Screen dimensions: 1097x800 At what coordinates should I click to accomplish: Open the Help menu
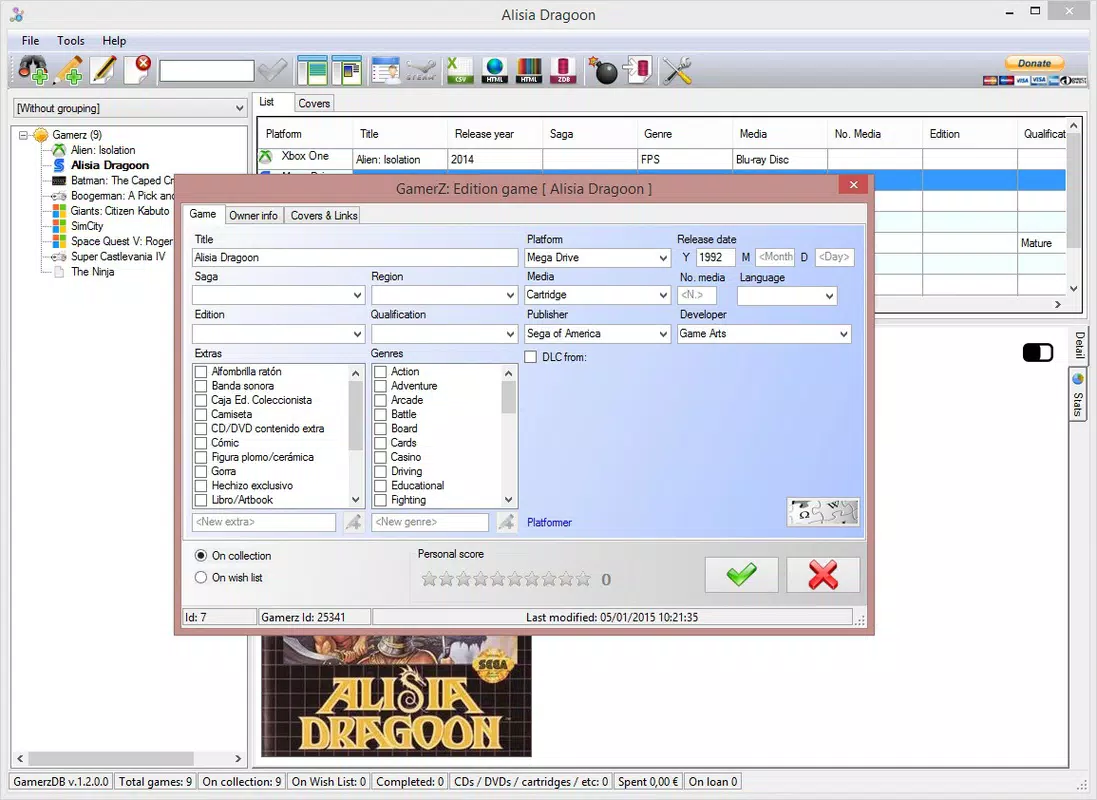coord(114,41)
